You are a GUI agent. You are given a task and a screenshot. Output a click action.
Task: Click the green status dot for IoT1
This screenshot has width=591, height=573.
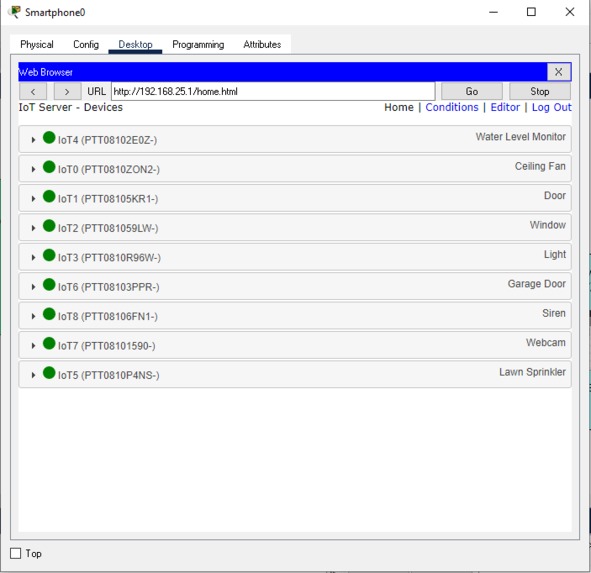click(x=49, y=196)
